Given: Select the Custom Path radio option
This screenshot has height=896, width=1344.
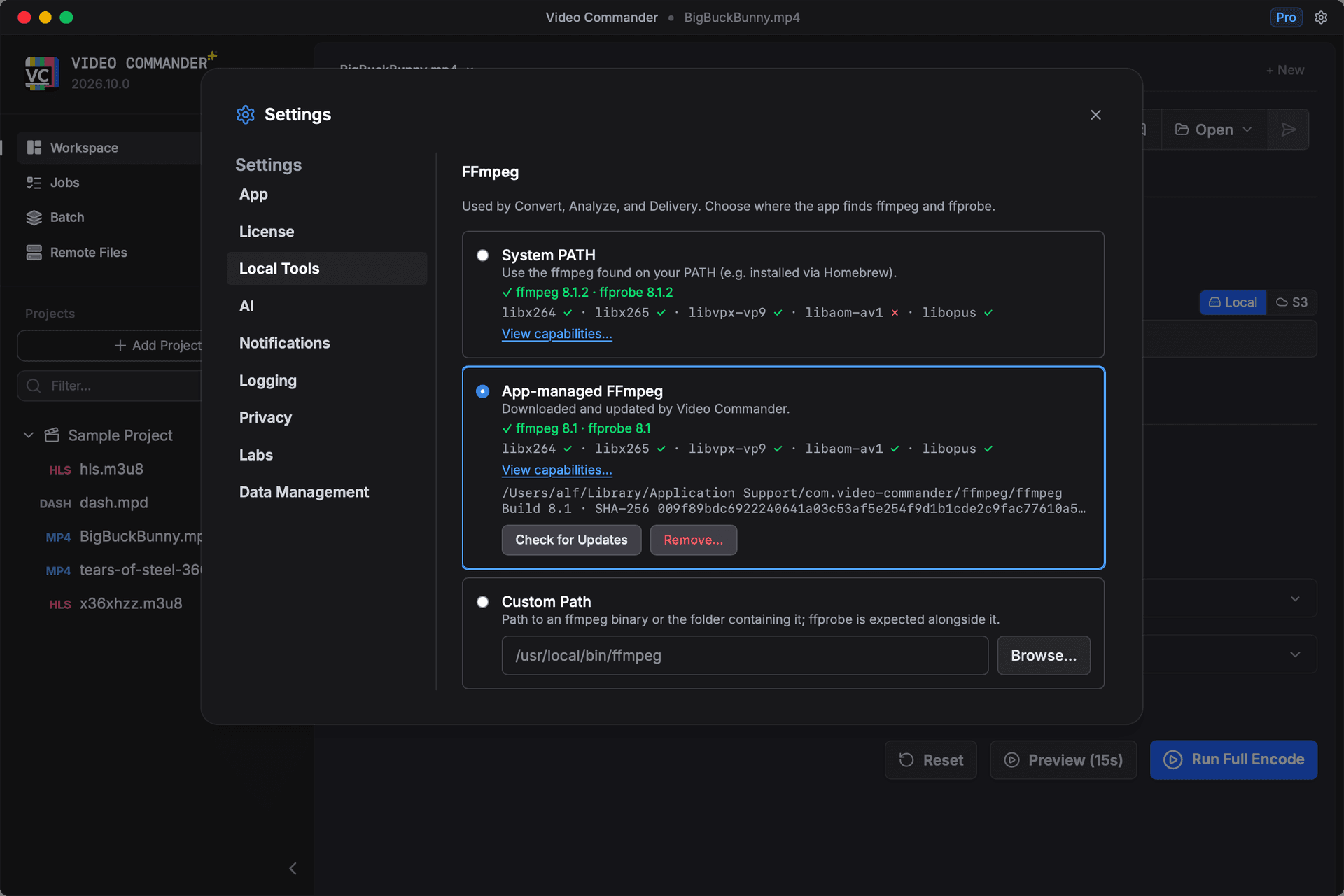Looking at the screenshot, I should (x=482, y=602).
